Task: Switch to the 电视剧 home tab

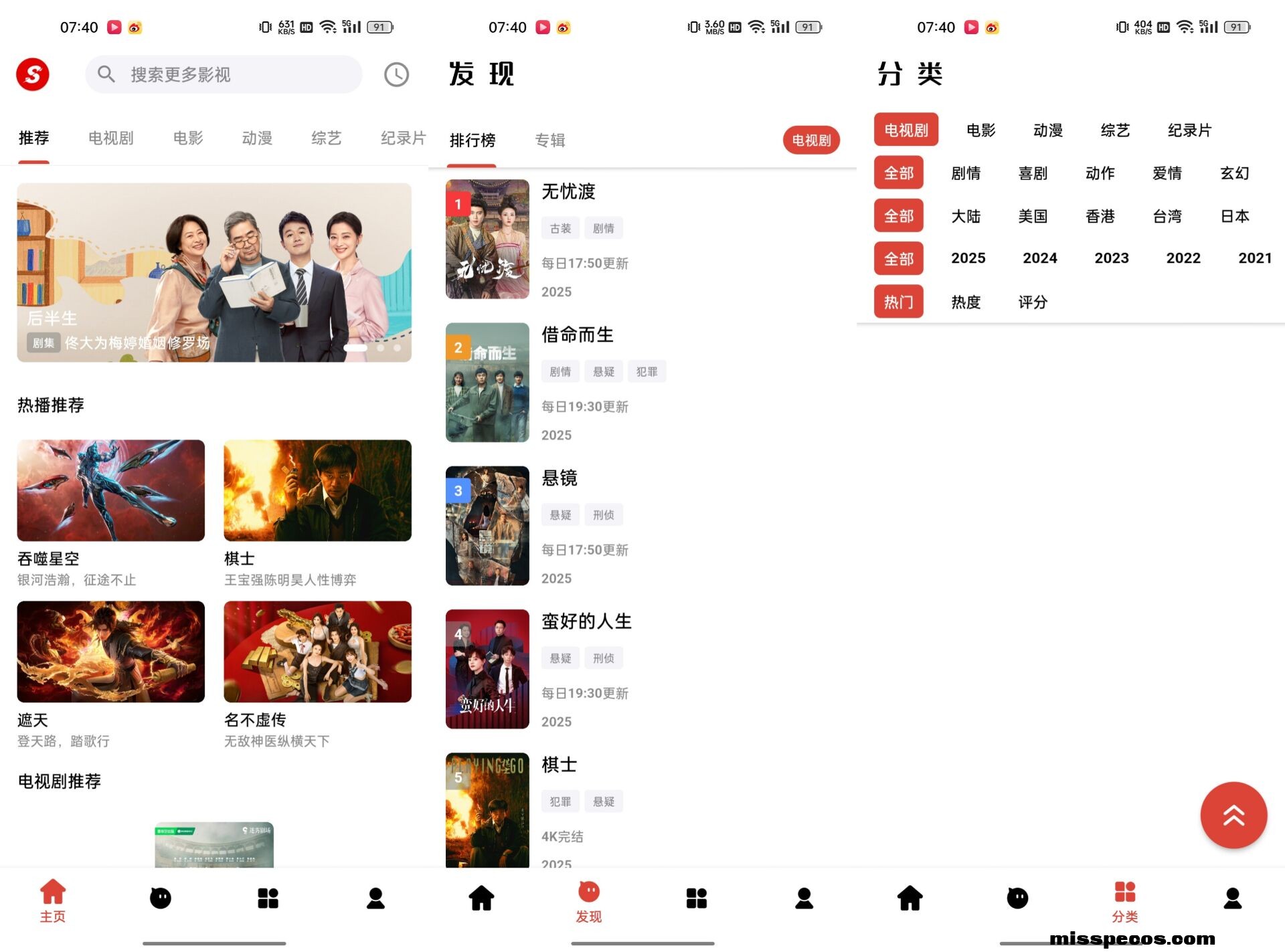Action: pos(110,138)
